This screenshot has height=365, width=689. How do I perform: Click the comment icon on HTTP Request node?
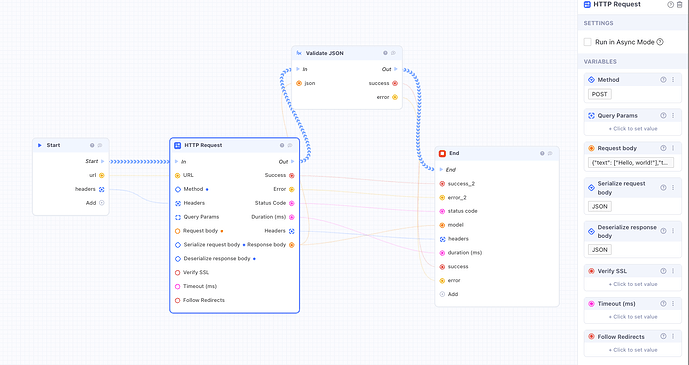tap(290, 145)
